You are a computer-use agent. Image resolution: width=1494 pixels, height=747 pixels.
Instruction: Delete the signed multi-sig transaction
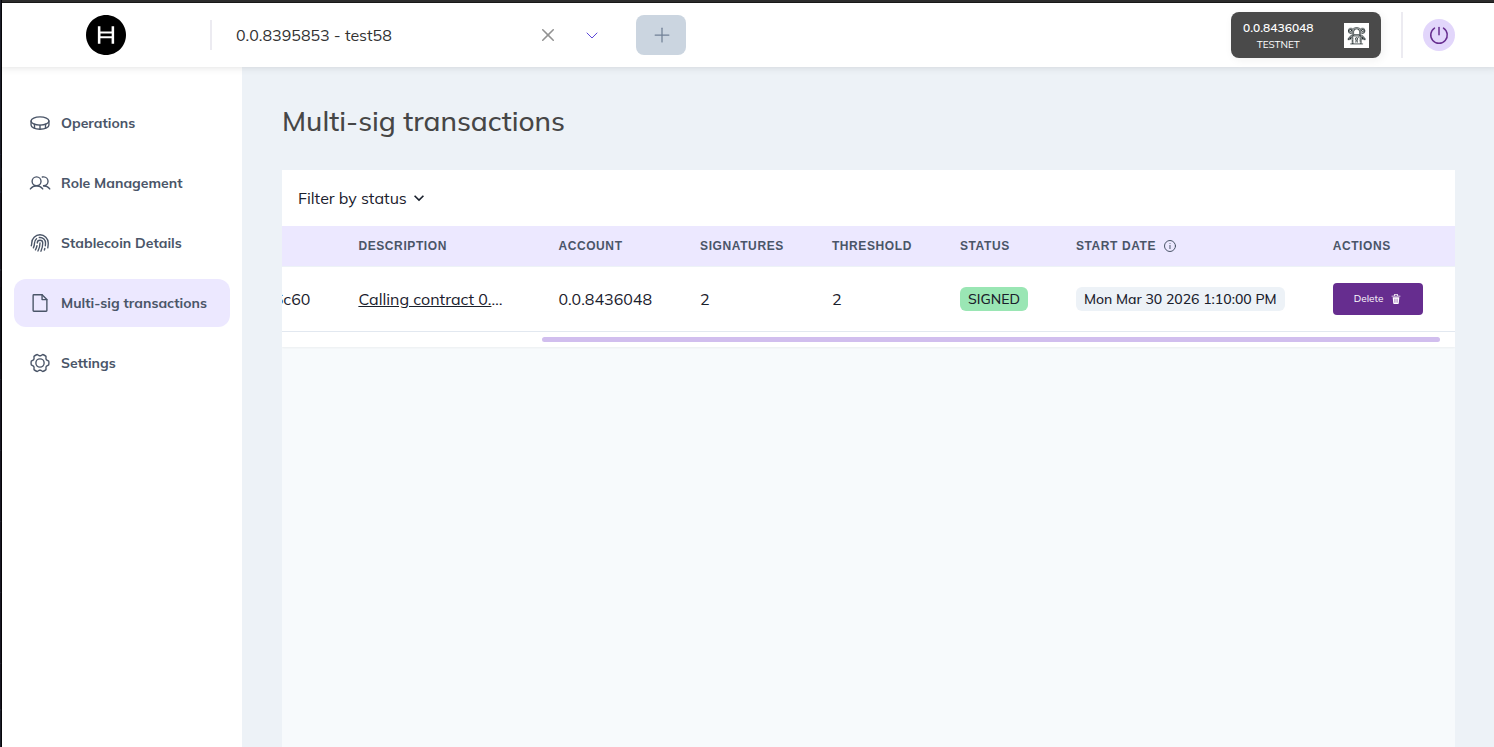pyautogui.click(x=1377, y=298)
